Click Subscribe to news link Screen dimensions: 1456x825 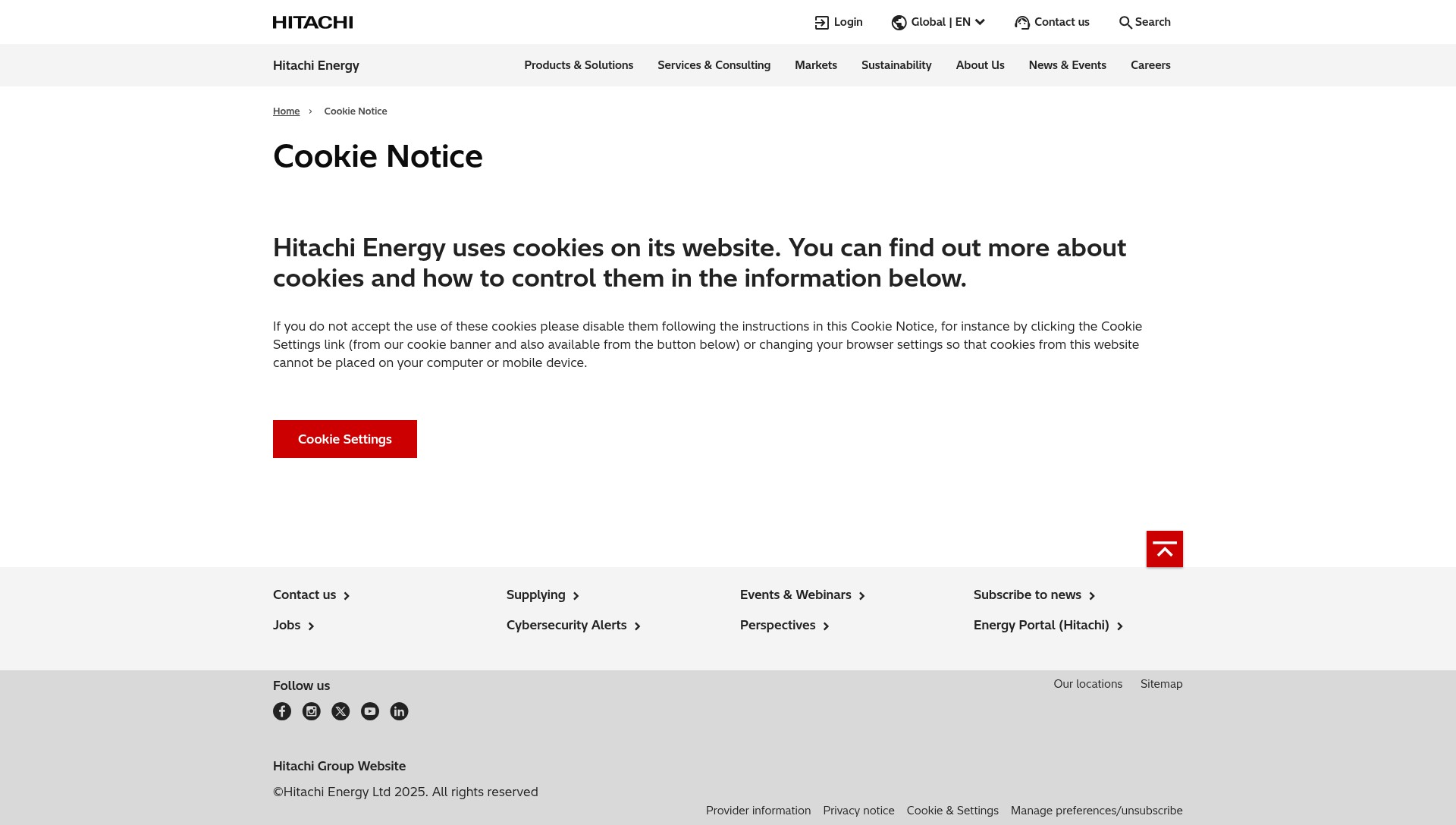(1034, 595)
